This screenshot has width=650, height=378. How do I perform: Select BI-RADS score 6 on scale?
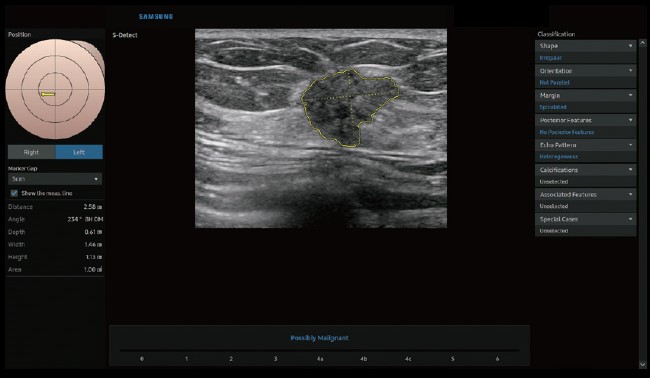coord(497,359)
